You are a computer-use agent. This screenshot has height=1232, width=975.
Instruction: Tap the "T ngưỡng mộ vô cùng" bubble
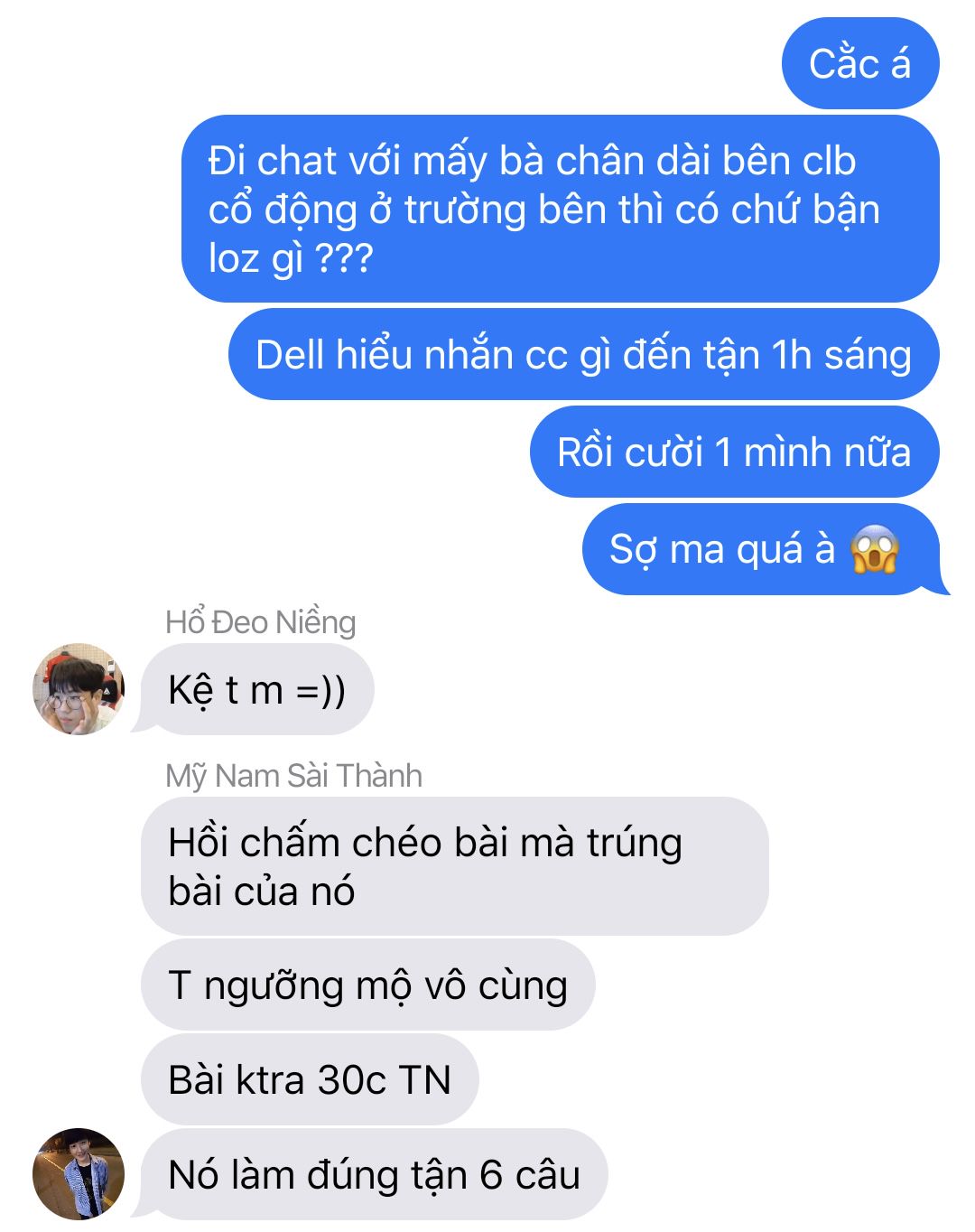368,985
